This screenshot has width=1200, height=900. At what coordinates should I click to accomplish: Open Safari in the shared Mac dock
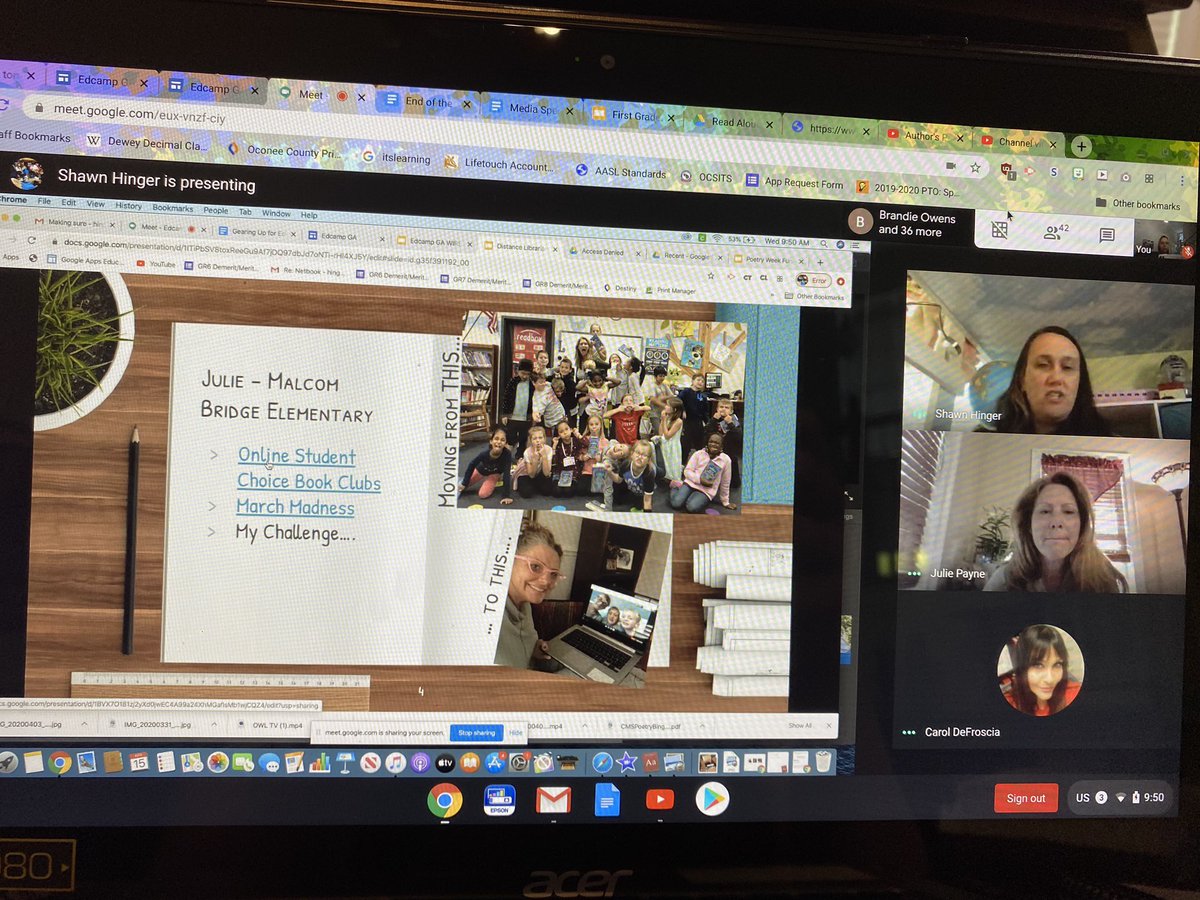click(602, 763)
